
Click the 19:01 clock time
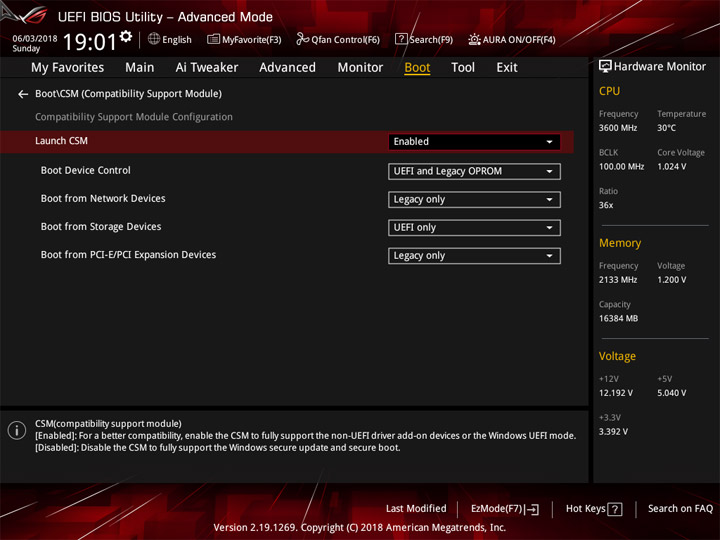pyautogui.click(x=90, y=42)
